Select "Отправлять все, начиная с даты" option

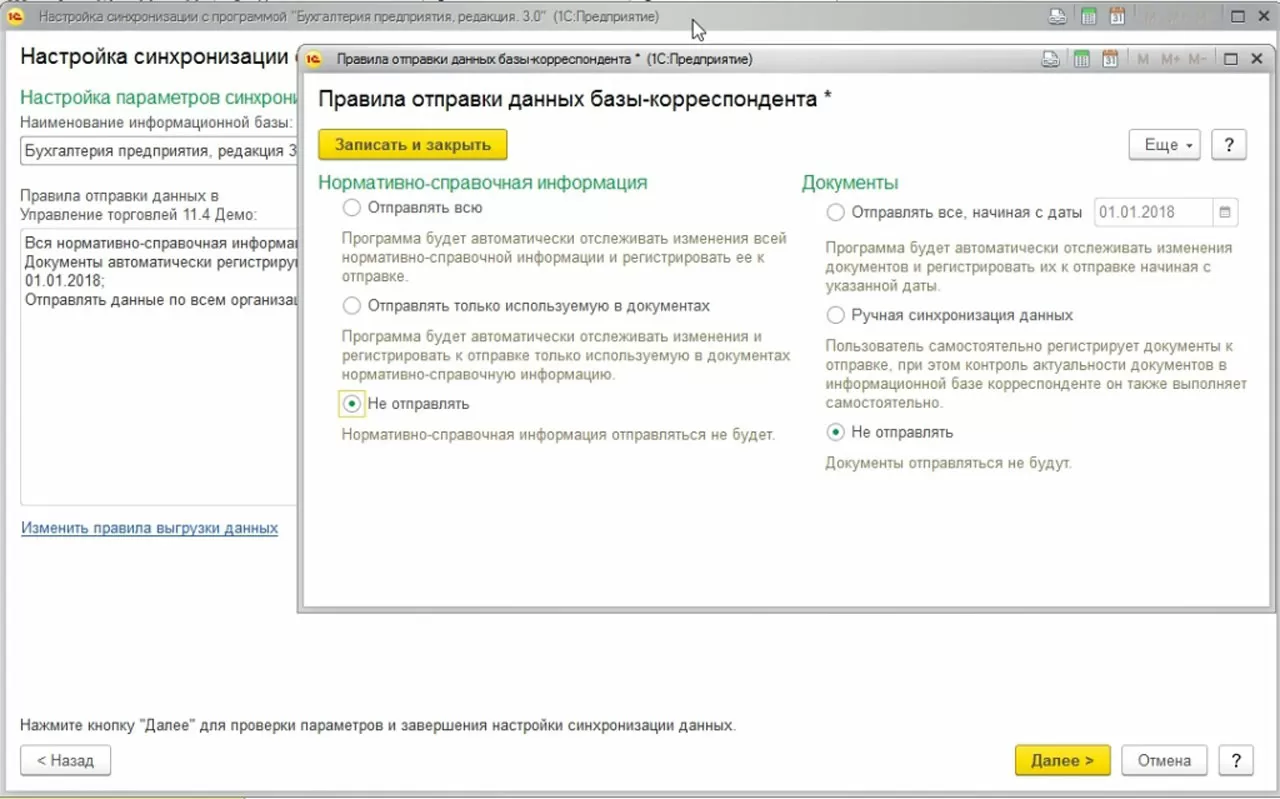tap(835, 212)
